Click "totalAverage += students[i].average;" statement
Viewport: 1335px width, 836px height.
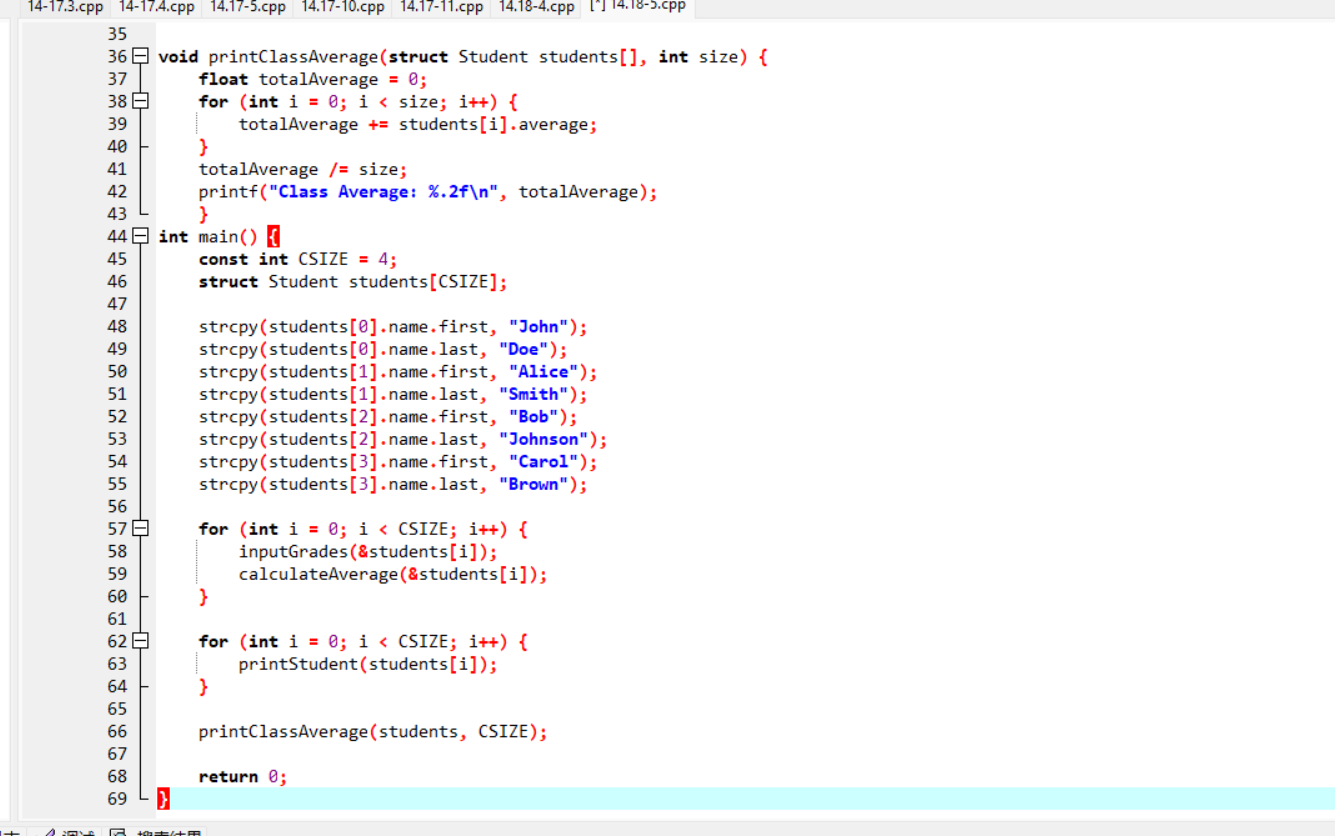(418, 125)
